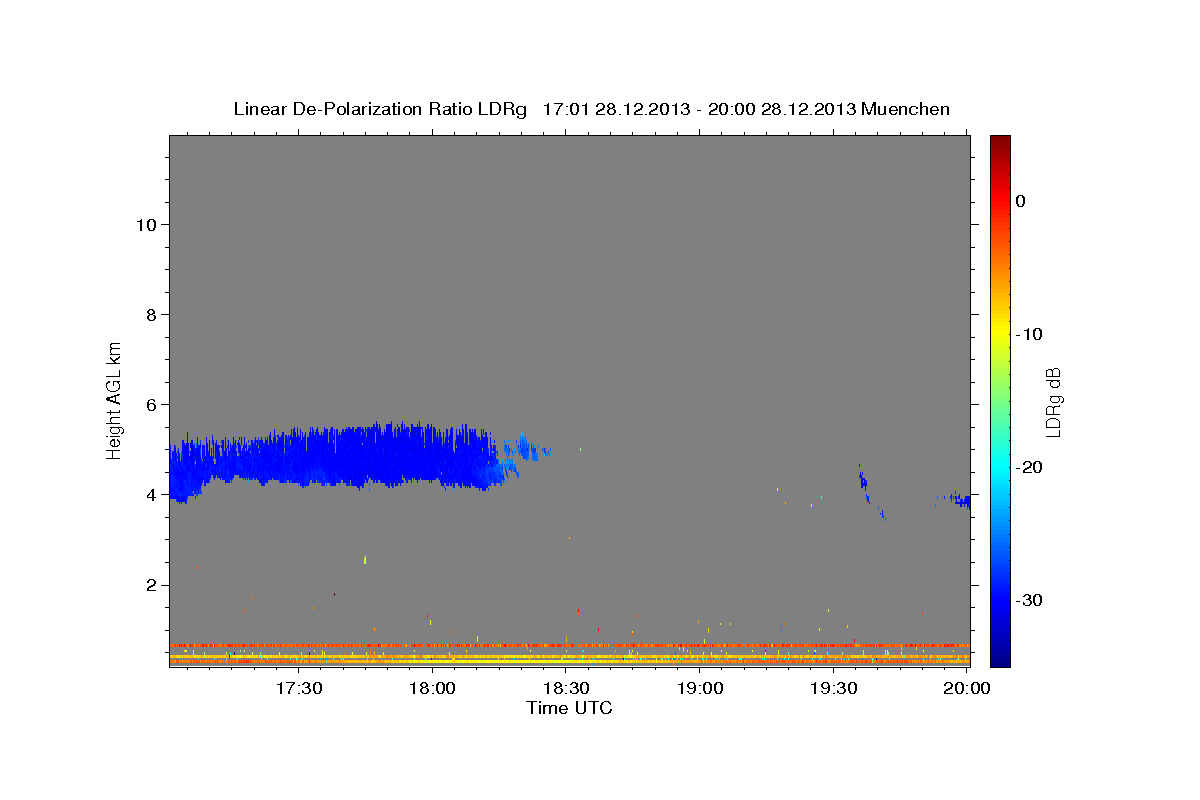The width and height of the screenshot is (1200, 800).
Task: Click the 19:00 time tick label
Action: tap(700, 688)
